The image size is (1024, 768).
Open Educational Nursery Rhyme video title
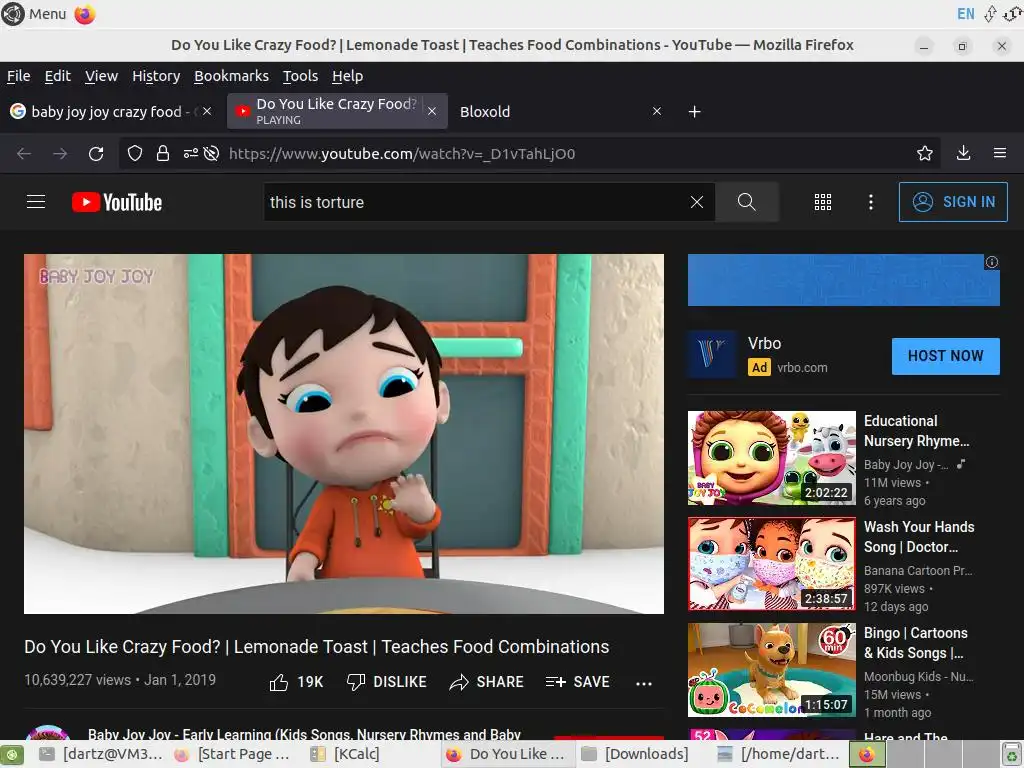point(916,431)
